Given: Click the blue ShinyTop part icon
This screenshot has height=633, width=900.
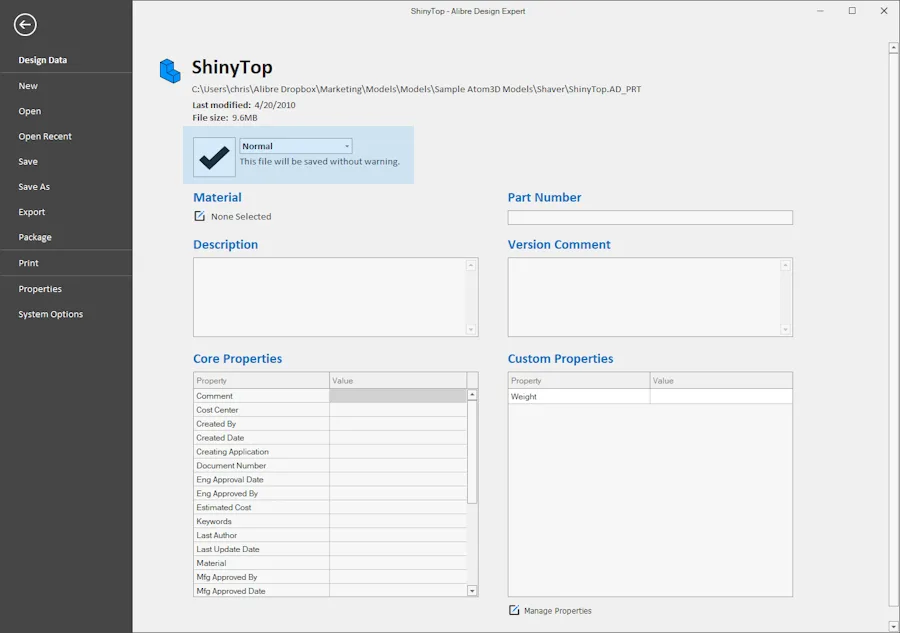Looking at the screenshot, I should (x=170, y=71).
